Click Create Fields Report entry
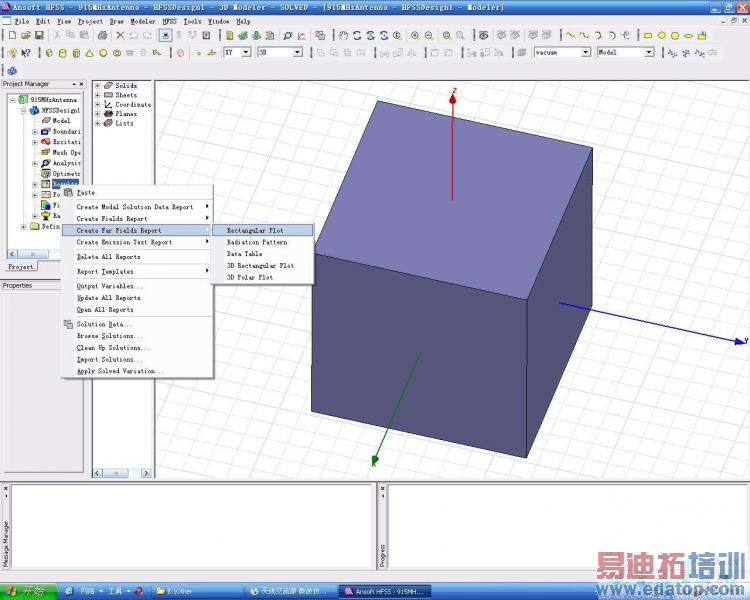This screenshot has height=600, width=750. [137, 219]
